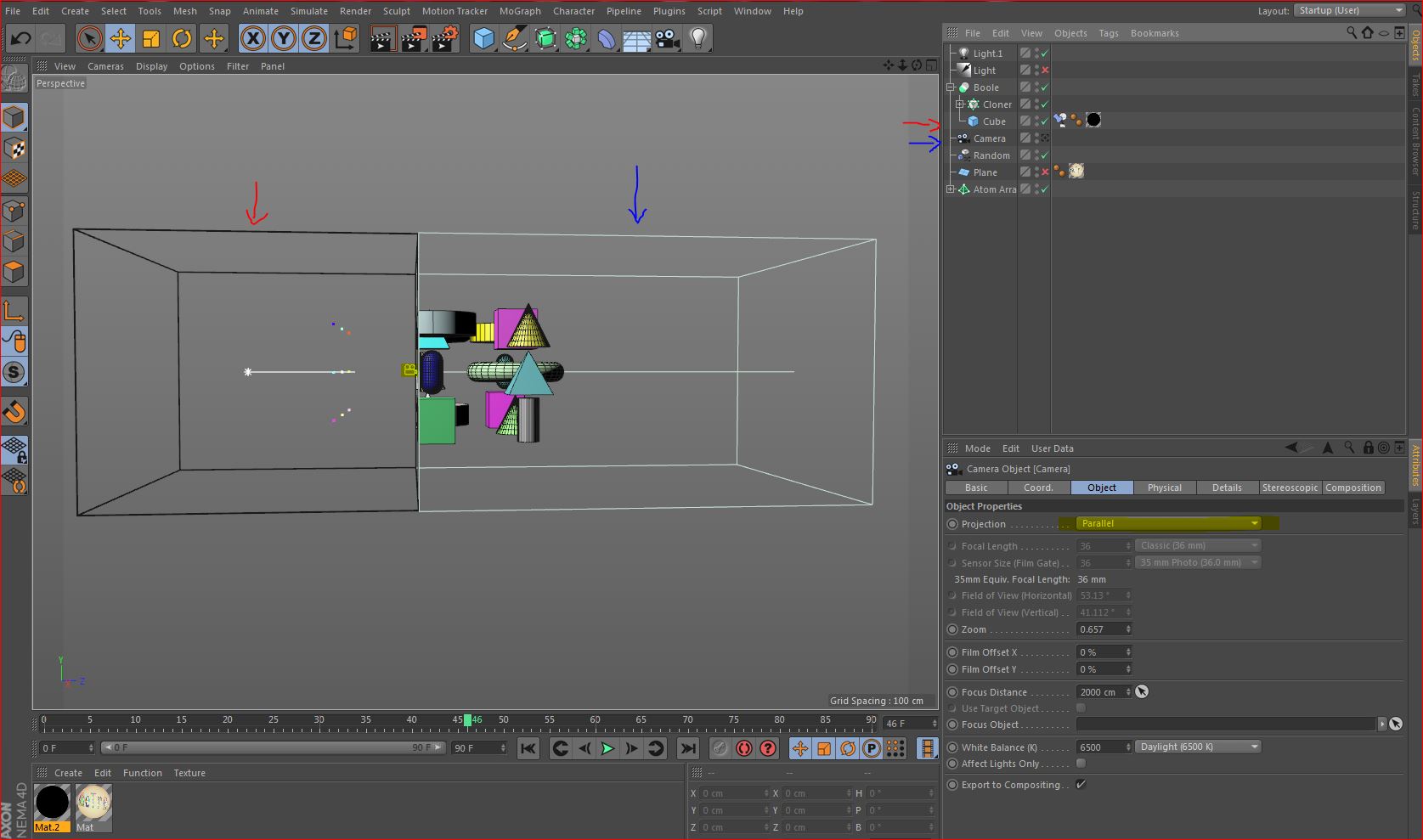Toggle X-axis lock icon

pyautogui.click(x=252, y=38)
